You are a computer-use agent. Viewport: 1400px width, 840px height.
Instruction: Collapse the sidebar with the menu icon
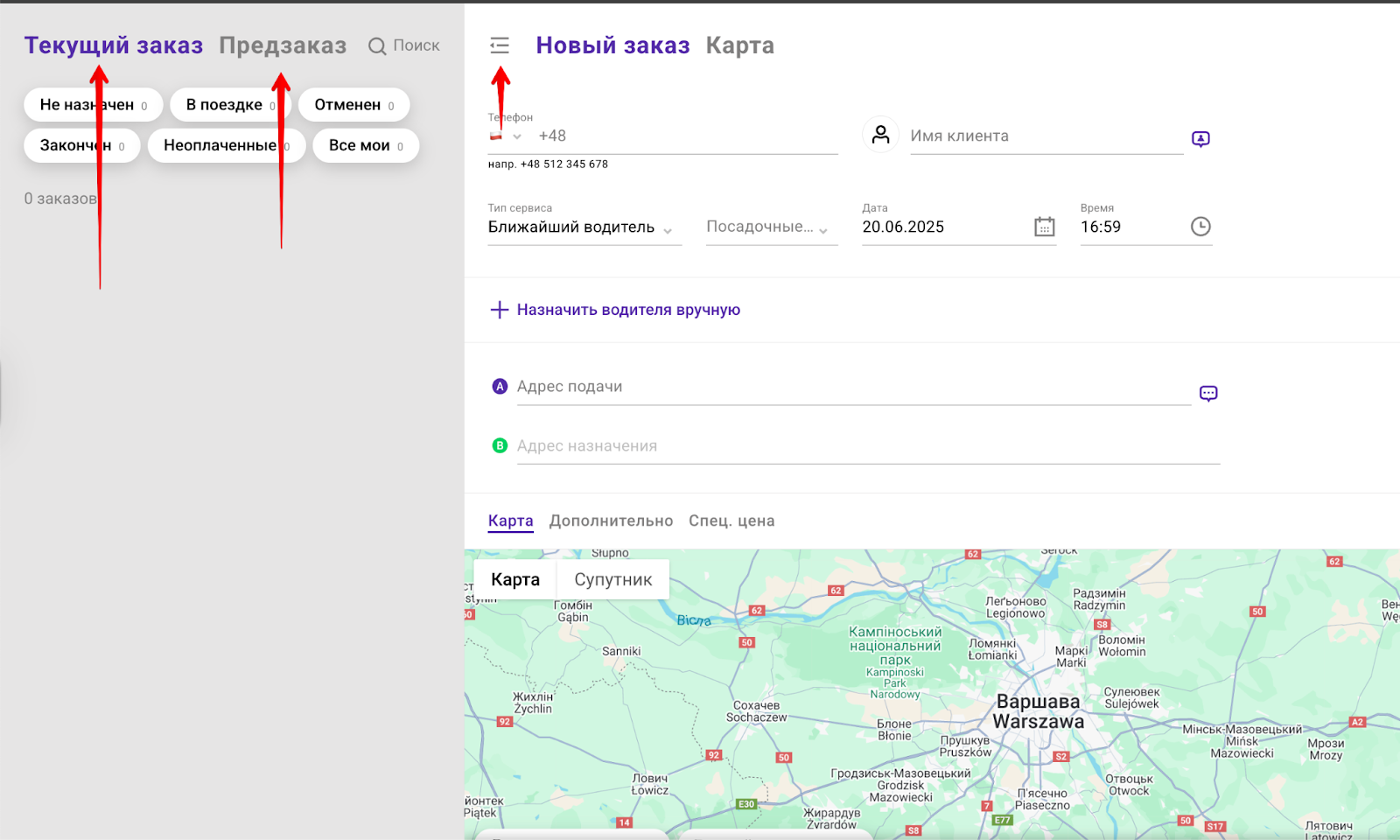pyautogui.click(x=500, y=45)
